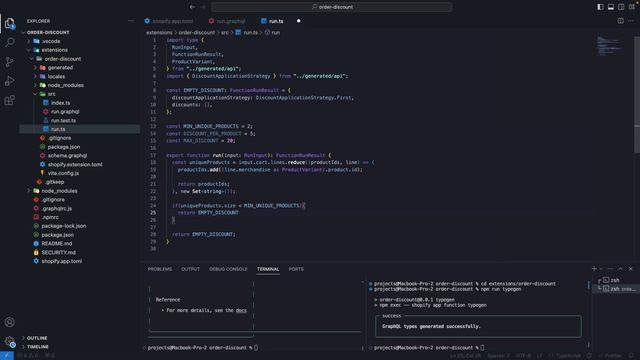Click the editor vertical scrollbar
The width and height of the screenshot is (640, 360).
tap(637, 94)
